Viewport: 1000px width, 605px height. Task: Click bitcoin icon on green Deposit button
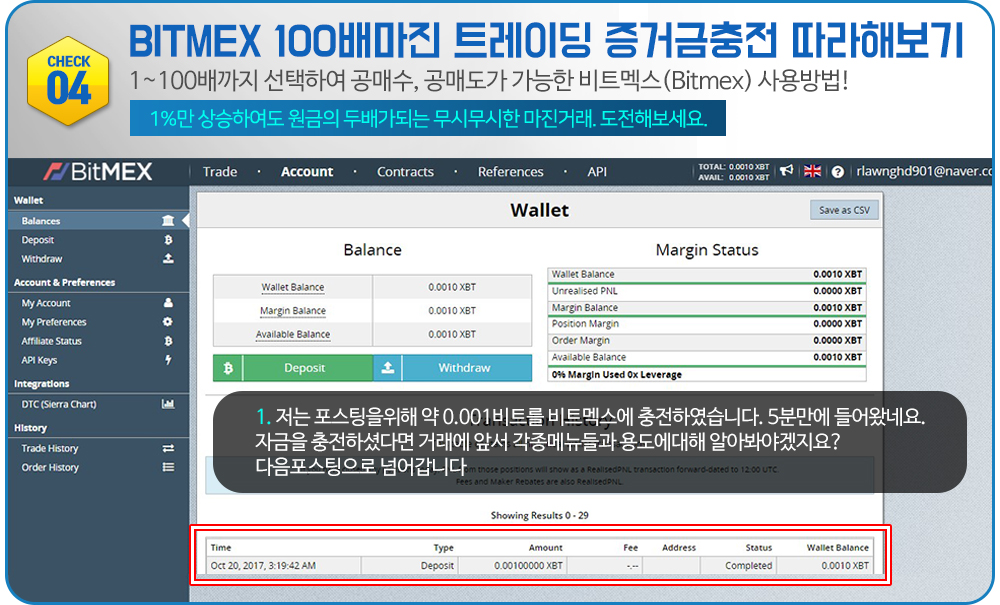[x=228, y=368]
